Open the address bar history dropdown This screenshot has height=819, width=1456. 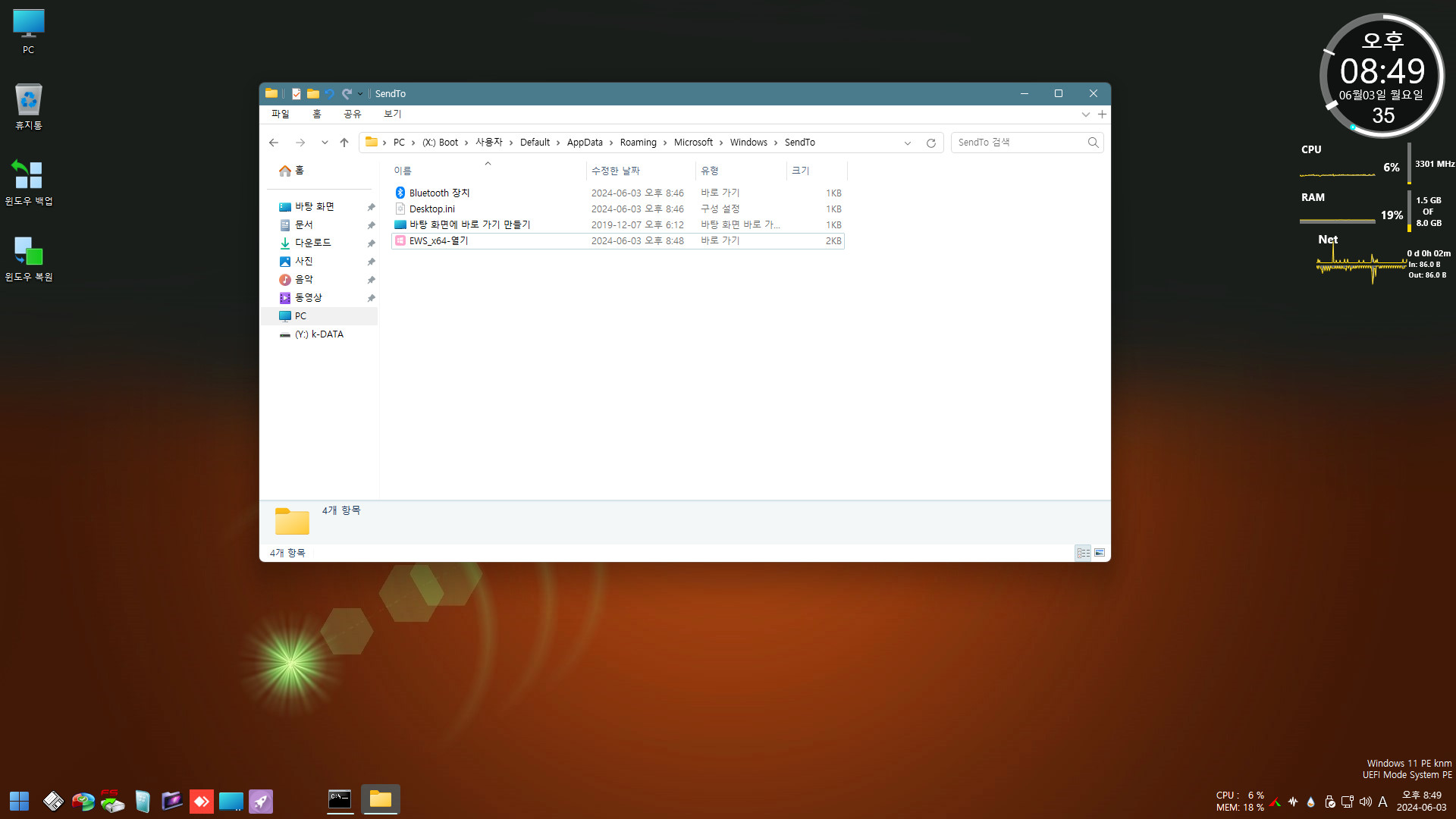pyautogui.click(x=907, y=143)
